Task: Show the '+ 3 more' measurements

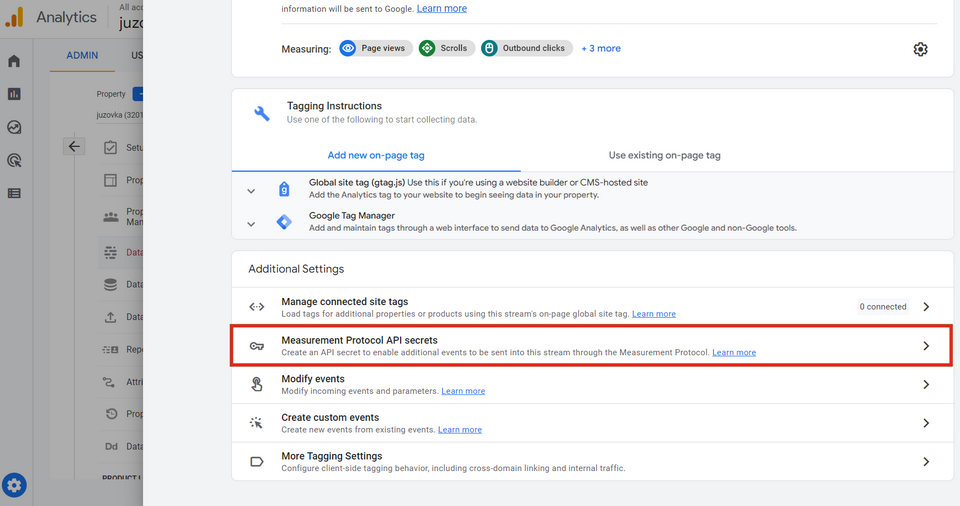Action: coord(601,48)
